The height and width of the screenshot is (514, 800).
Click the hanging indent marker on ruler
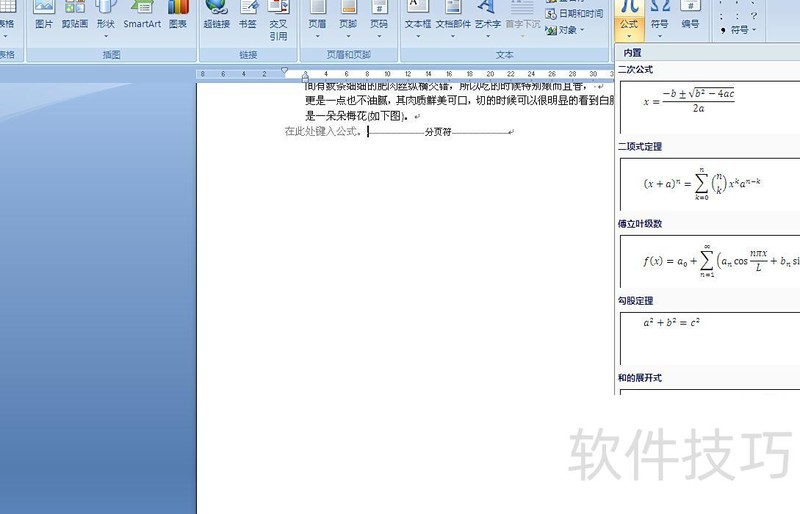click(x=305, y=75)
